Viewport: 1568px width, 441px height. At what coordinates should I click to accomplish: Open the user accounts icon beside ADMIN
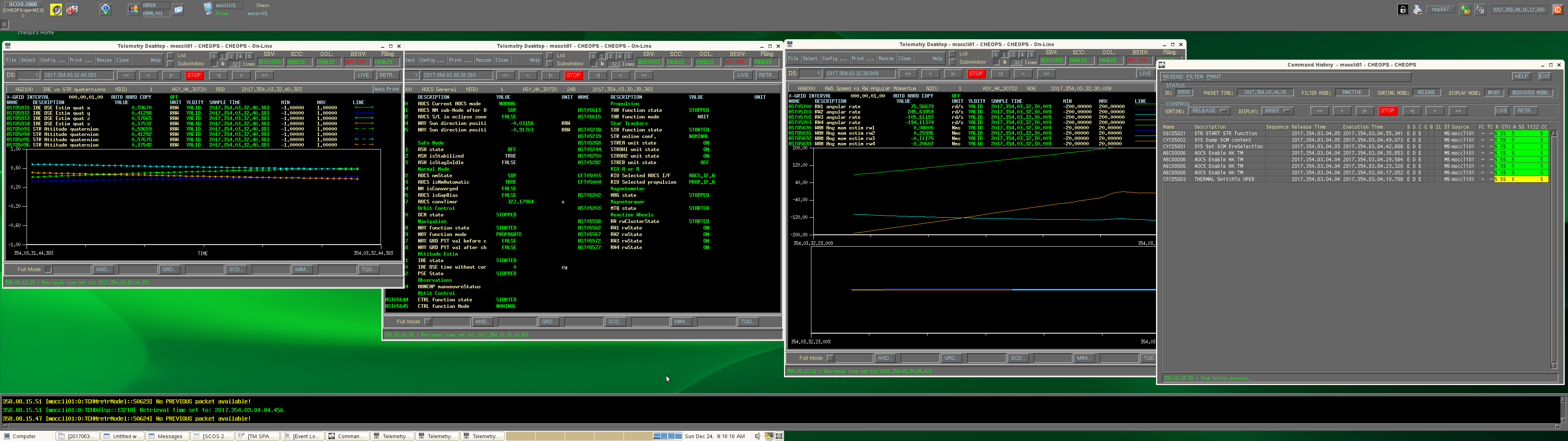[133, 10]
